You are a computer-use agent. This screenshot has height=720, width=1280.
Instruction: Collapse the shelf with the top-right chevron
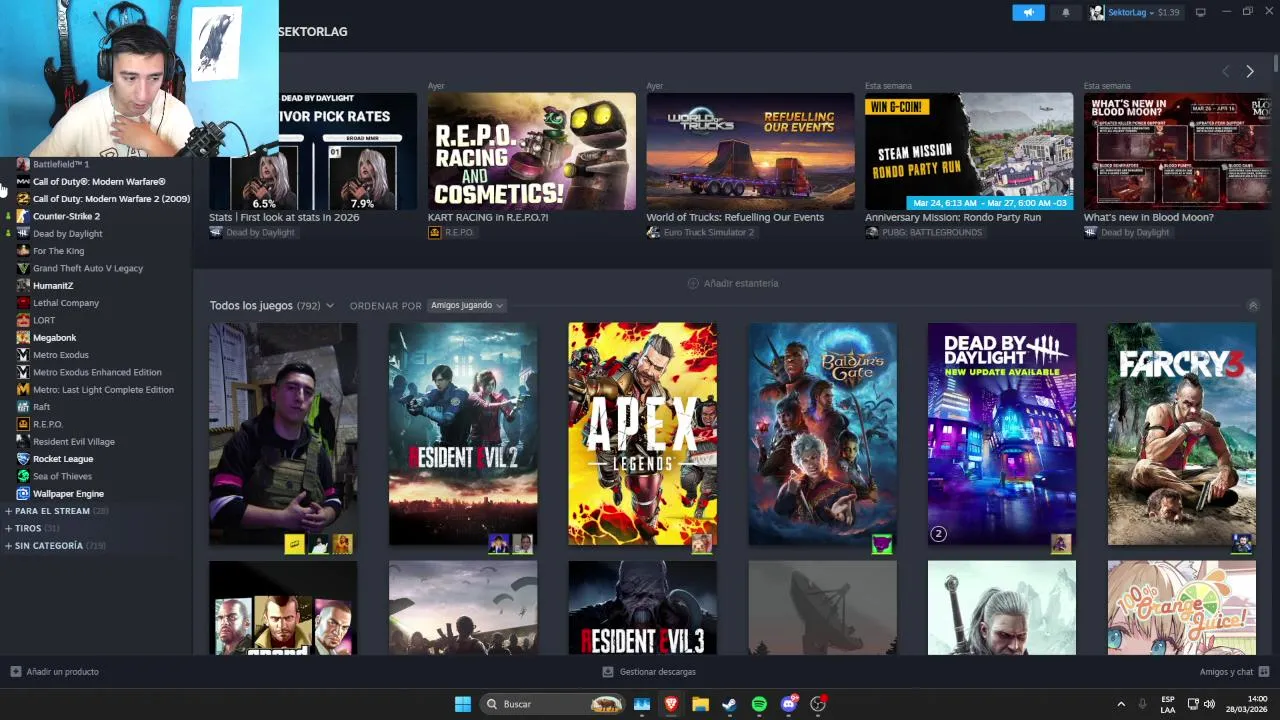[1252, 305]
